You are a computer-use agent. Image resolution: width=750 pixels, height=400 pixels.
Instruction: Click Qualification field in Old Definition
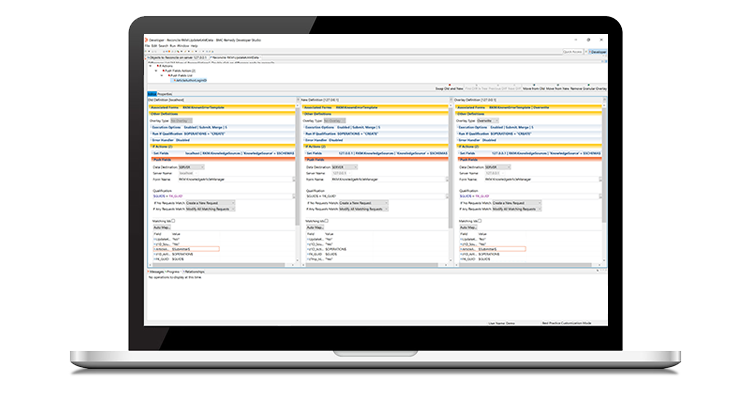[x=223, y=196]
